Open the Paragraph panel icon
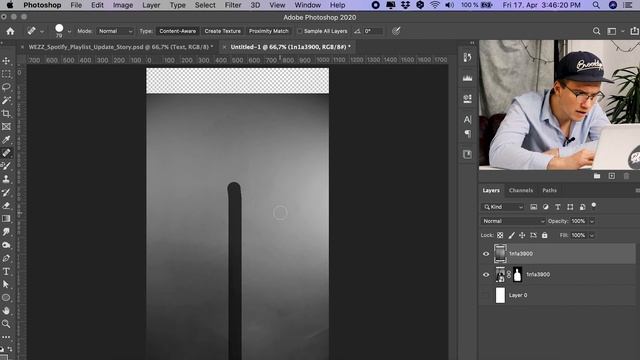This screenshot has width=640, height=360. click(x=467, y=133)
